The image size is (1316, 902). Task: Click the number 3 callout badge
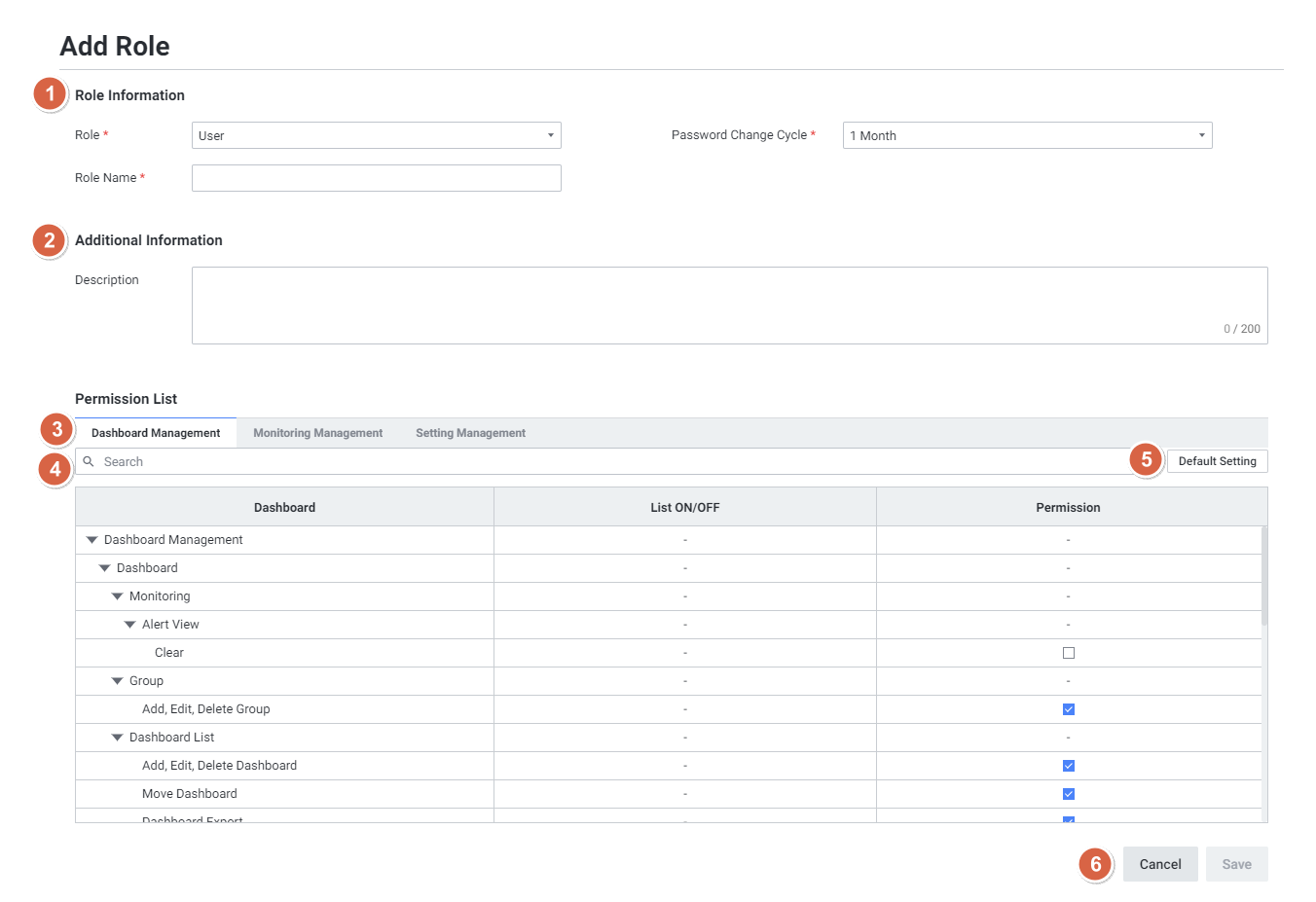(x=57, y=429)
